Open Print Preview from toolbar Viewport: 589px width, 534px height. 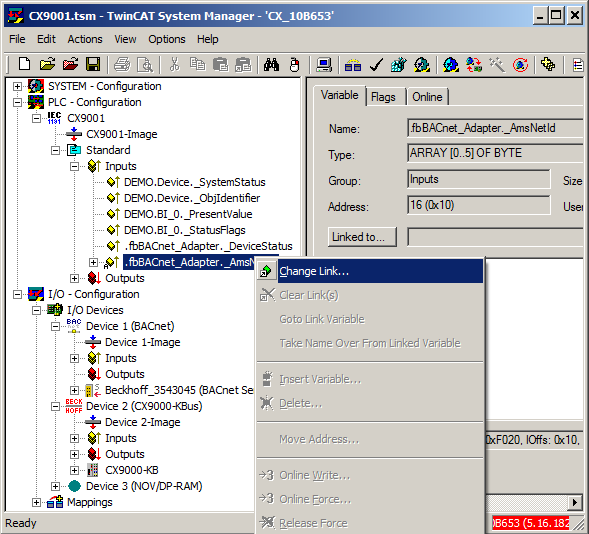tap(145, 64)
